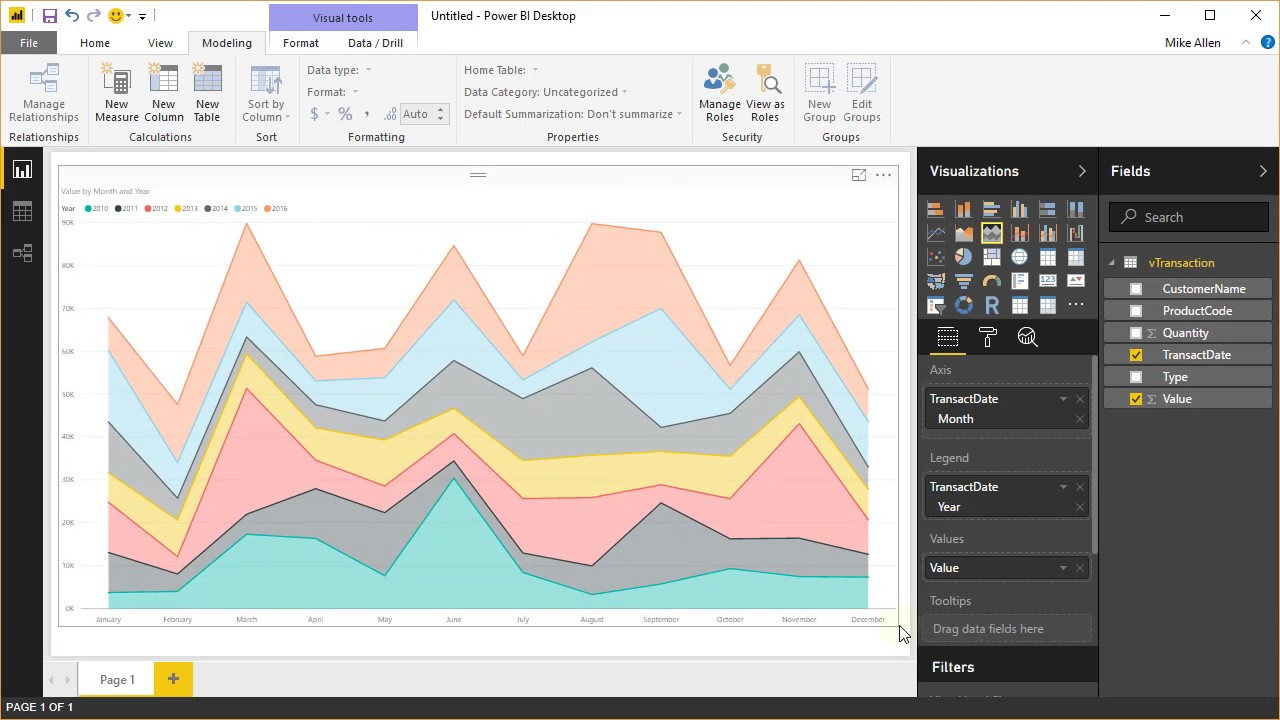Image resolution: width=1280 pixels, height=720 pixels.
Task: Check the Quantity field checkbox
Action: click(x=1136, y=332)
